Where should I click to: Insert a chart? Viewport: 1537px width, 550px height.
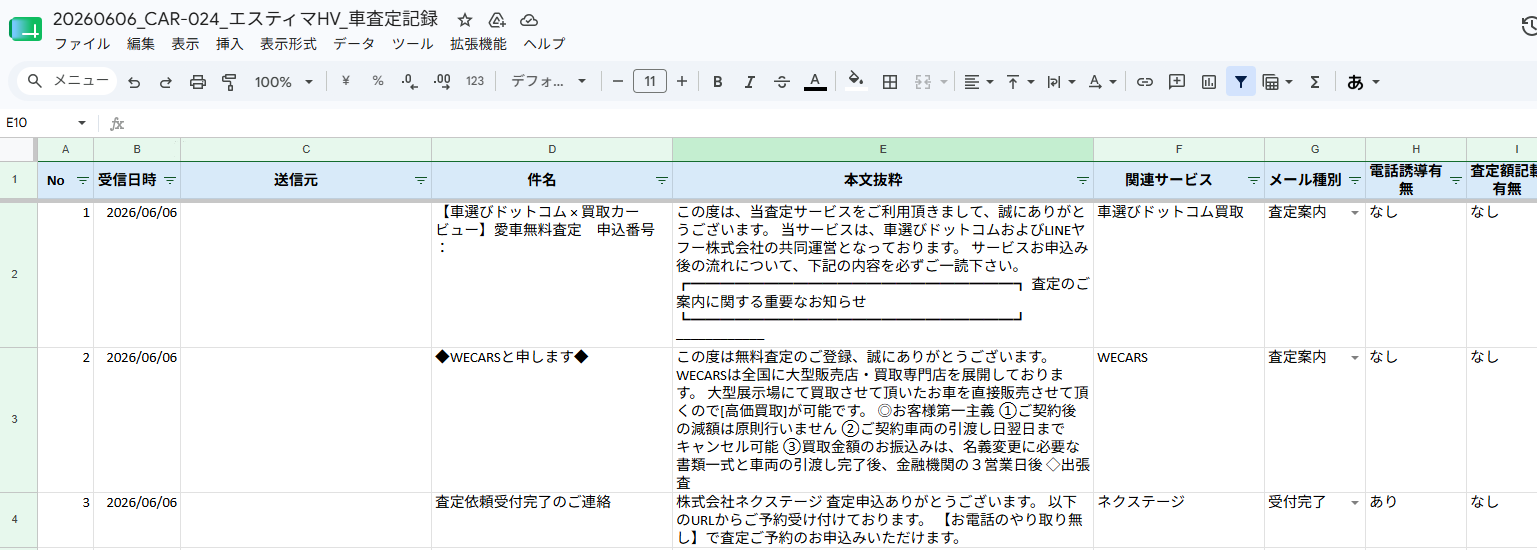click(x=1209, y=82)
